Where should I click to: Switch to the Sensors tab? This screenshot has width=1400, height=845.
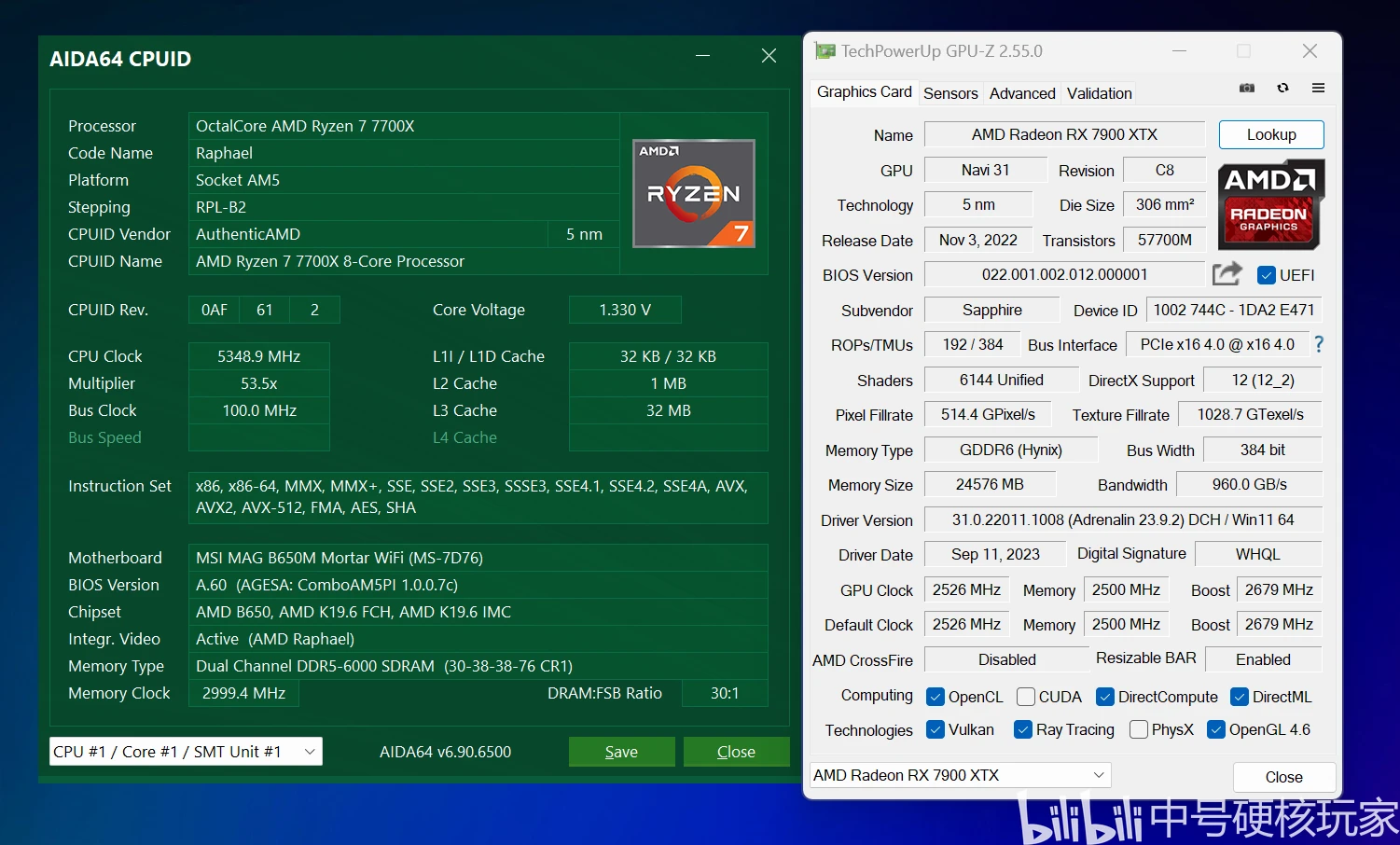click(950, 93)
